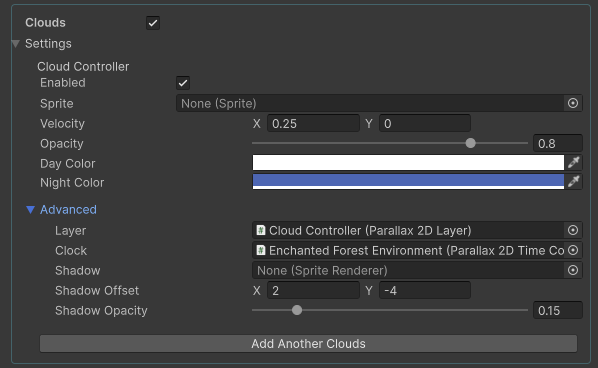Click the Day Color label
This screenshot has width=598, height=368.
coord(68,164)
